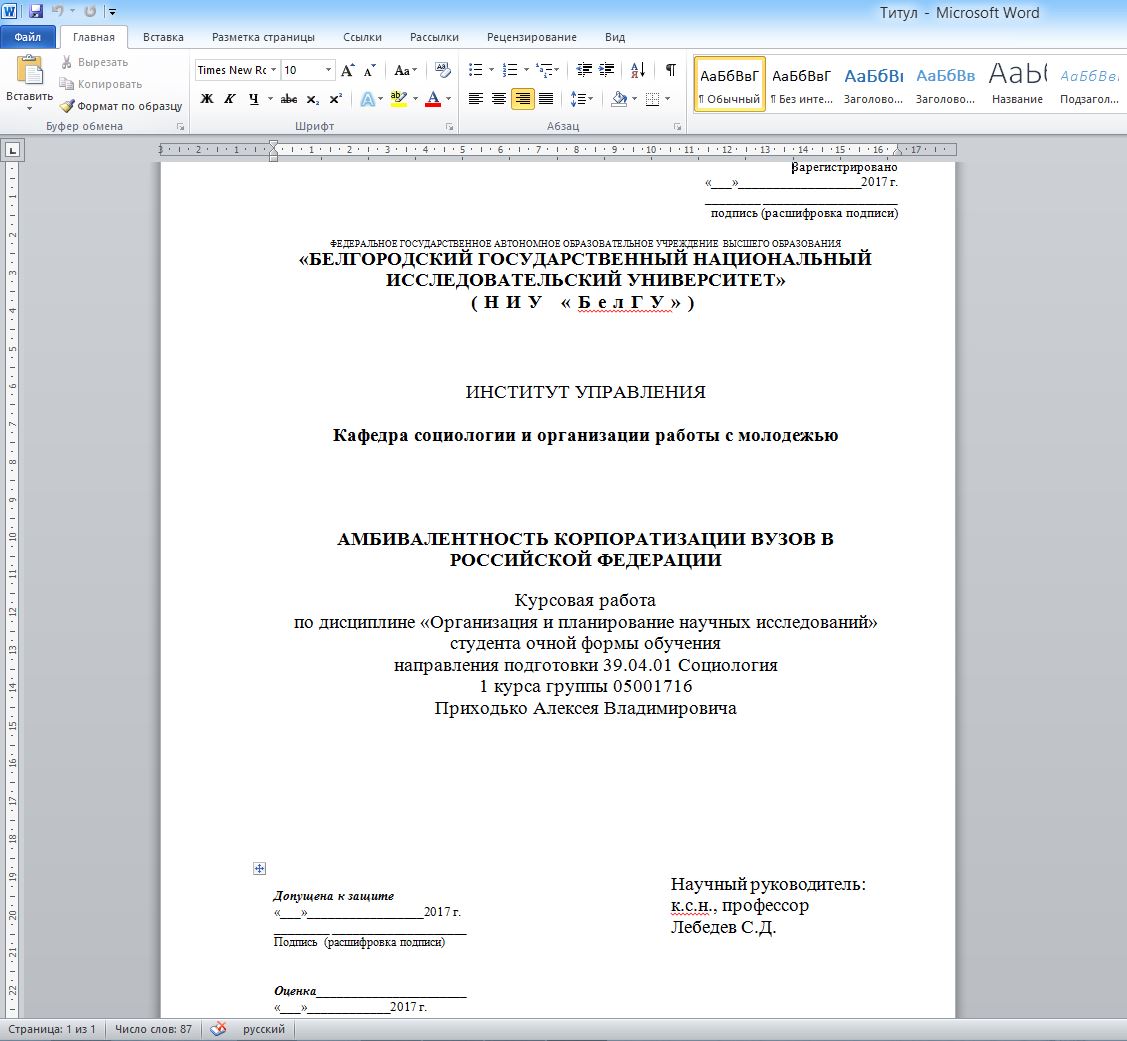The image size is (1127, 1041).
Task: Open the Шрифт dialog launcher
Action: pos(449,127)
